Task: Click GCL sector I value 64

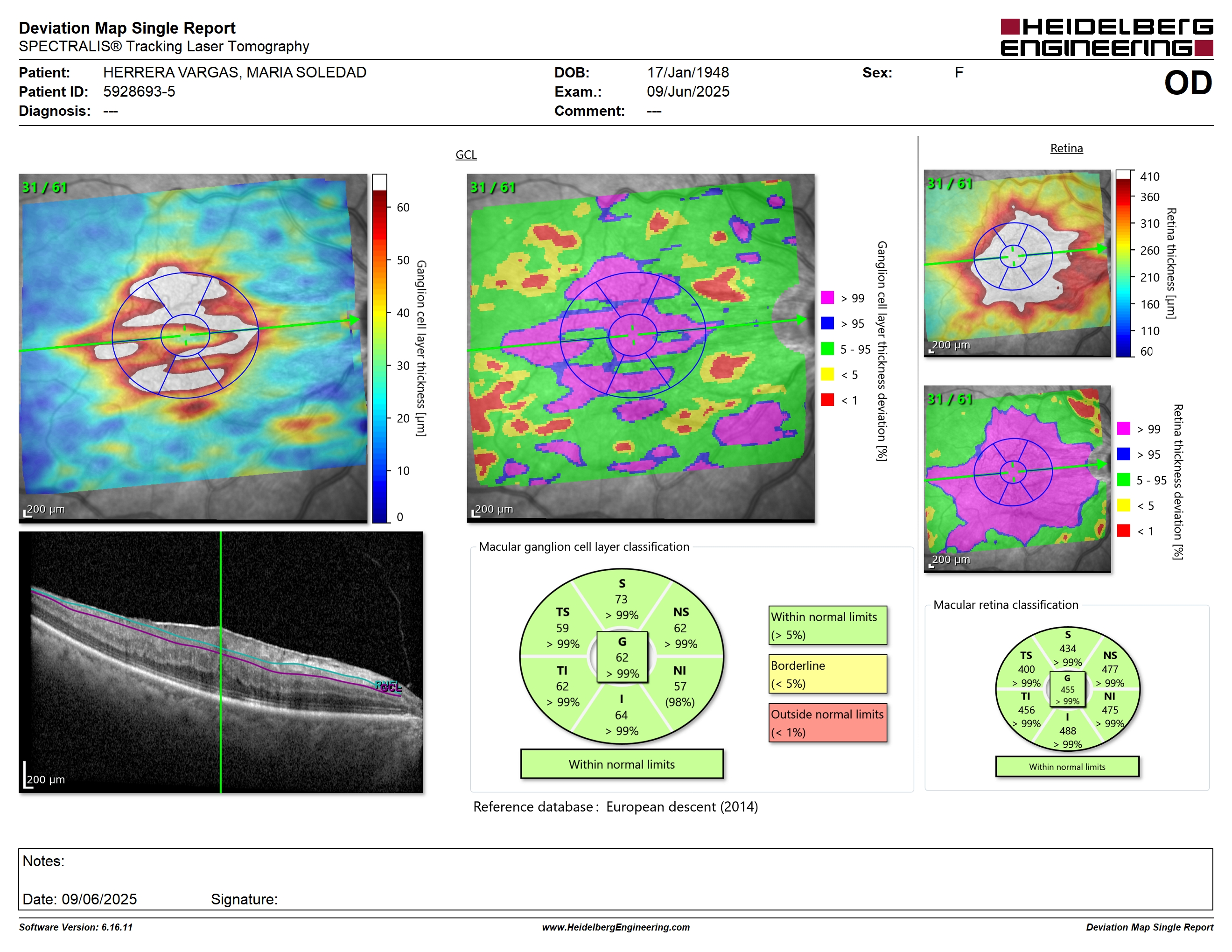Action: pyautogui.click(x=621, y=715)
